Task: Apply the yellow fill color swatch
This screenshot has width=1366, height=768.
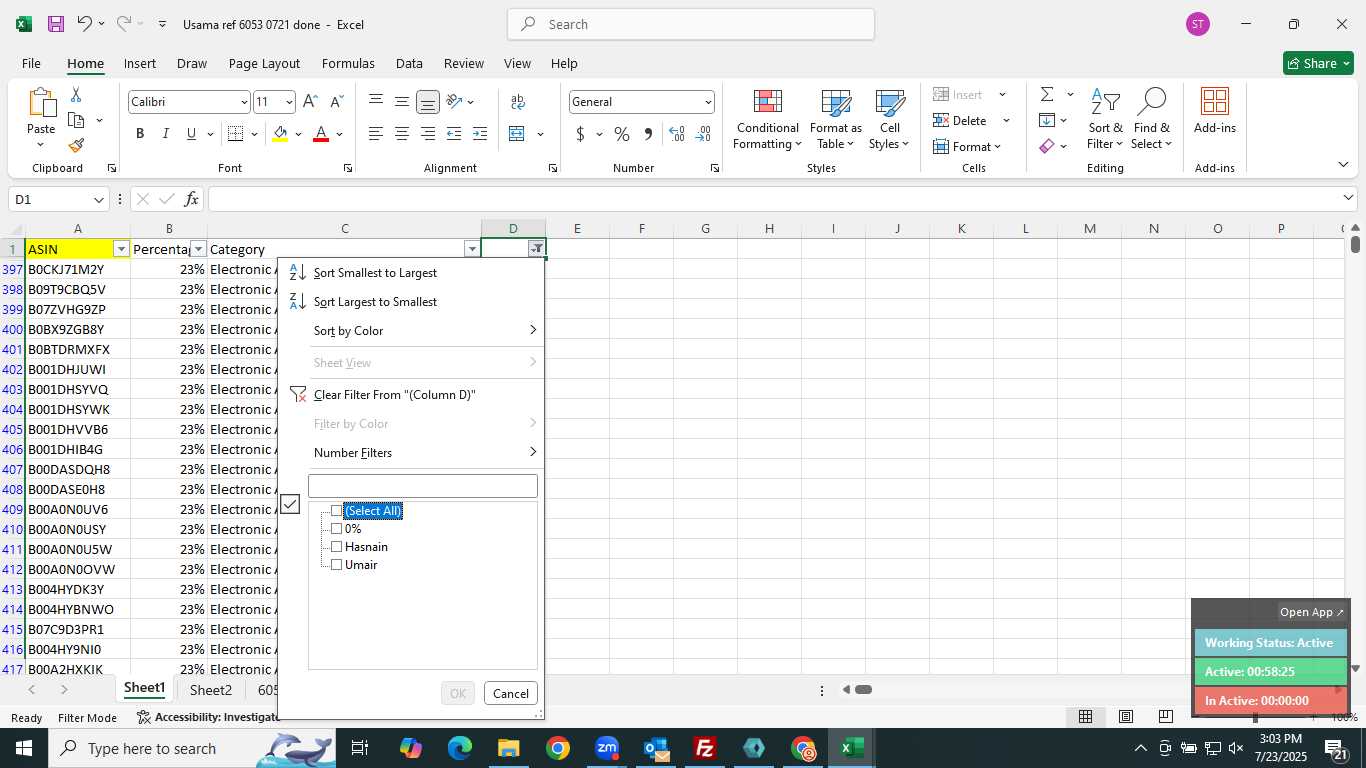Action: pyautogui.click(x=280, y=133)
